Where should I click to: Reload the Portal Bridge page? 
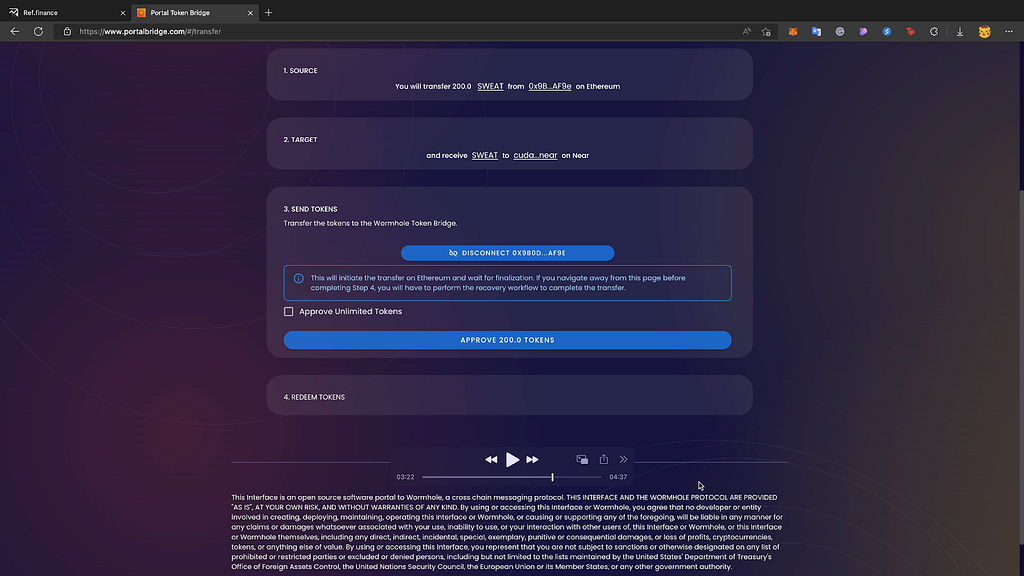click(39, 31)
